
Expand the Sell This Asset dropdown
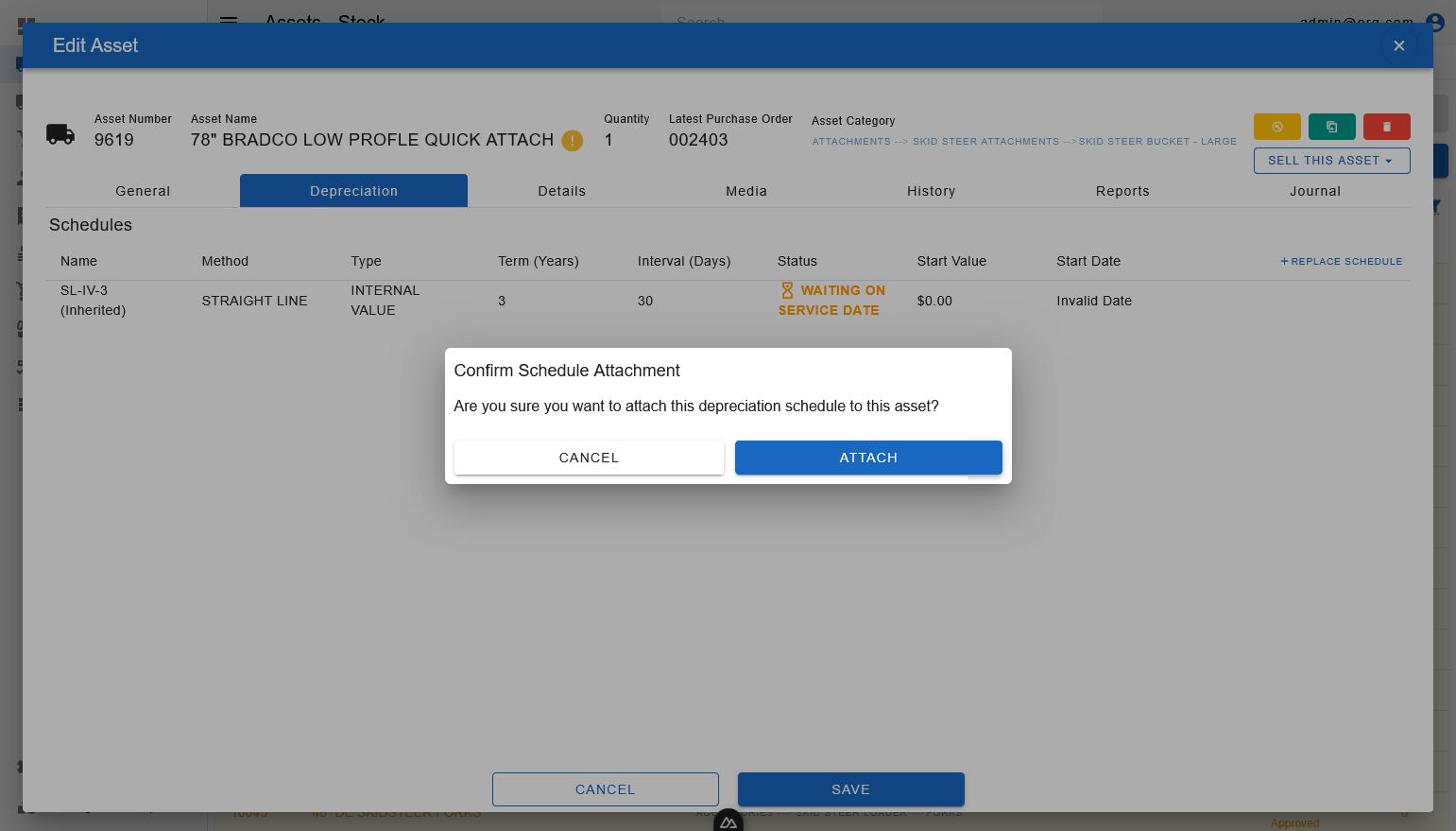(x=1331, y=161)
